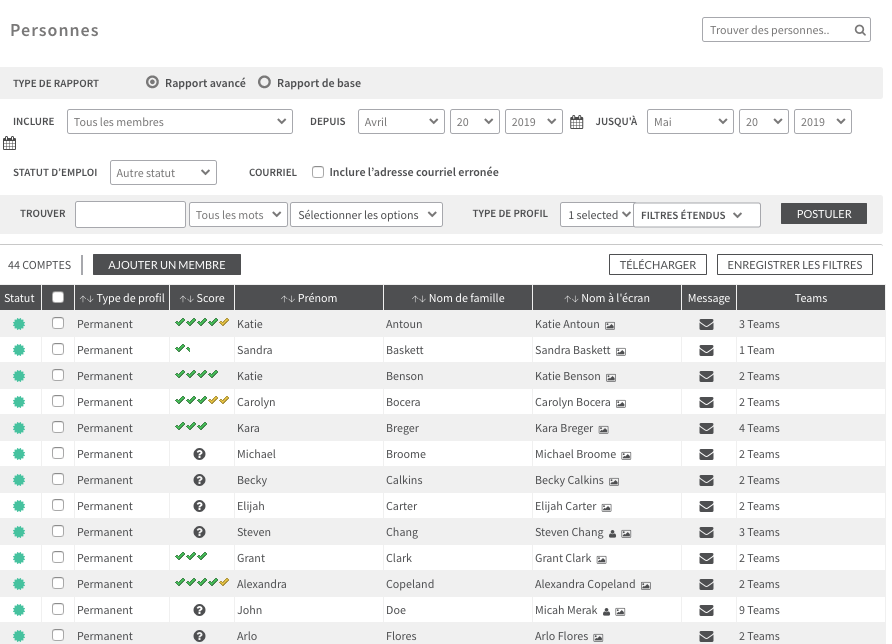Click the envelope icon for Carolyn Bocera
The height and width of the screenshot is (644, 892).
[706, 402]
